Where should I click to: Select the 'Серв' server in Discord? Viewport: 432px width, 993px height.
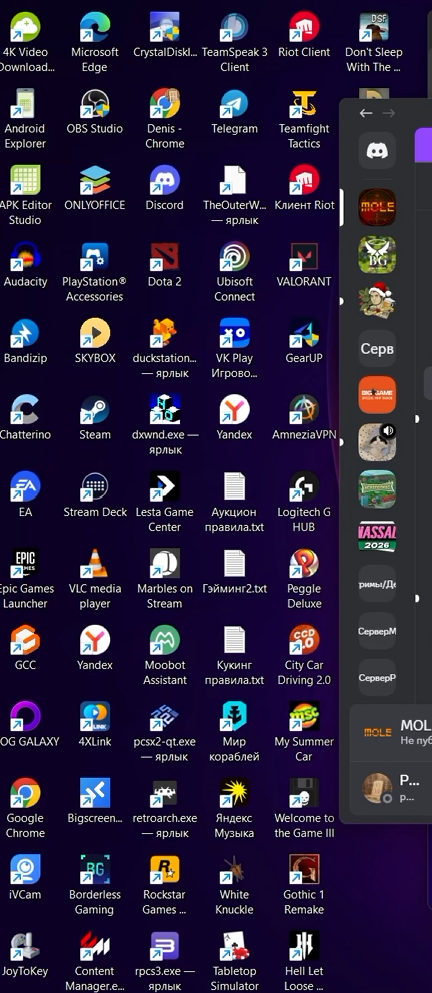click(377, 348)
